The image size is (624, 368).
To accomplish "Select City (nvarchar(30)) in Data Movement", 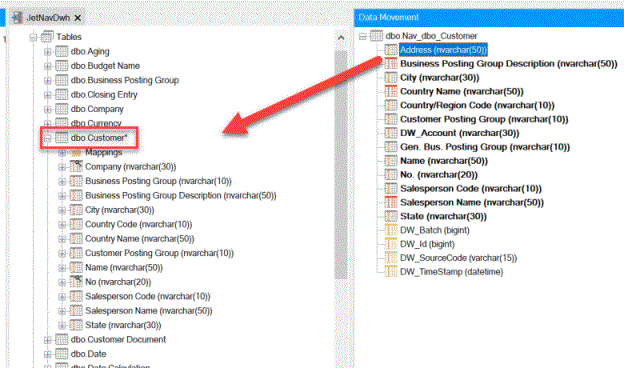I will [439, 78].
